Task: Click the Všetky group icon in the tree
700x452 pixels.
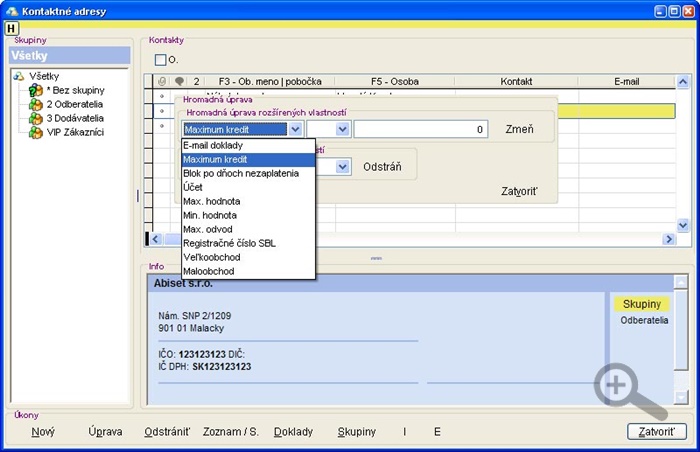Action: (19, 76)
